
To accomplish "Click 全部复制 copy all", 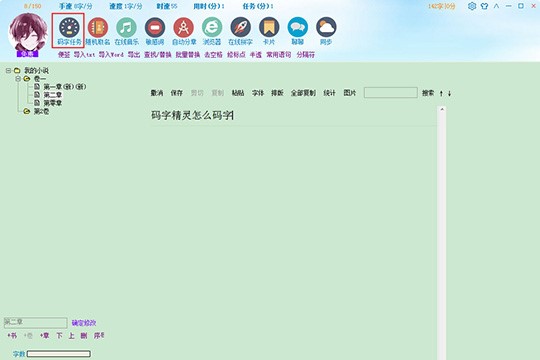I will click(303, 93).
